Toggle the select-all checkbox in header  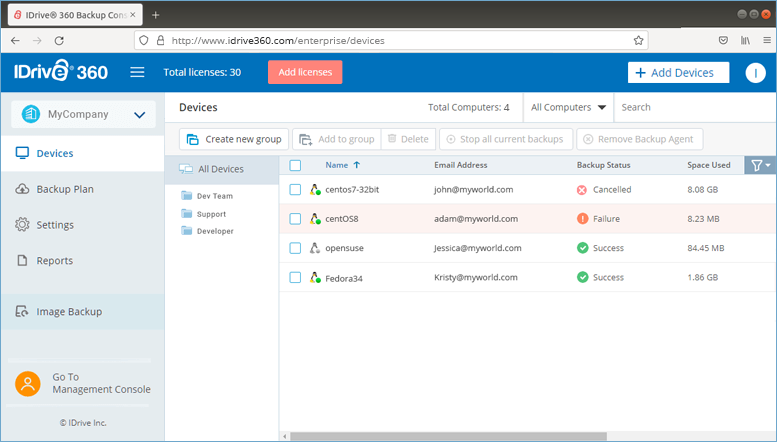coord(295,165)
